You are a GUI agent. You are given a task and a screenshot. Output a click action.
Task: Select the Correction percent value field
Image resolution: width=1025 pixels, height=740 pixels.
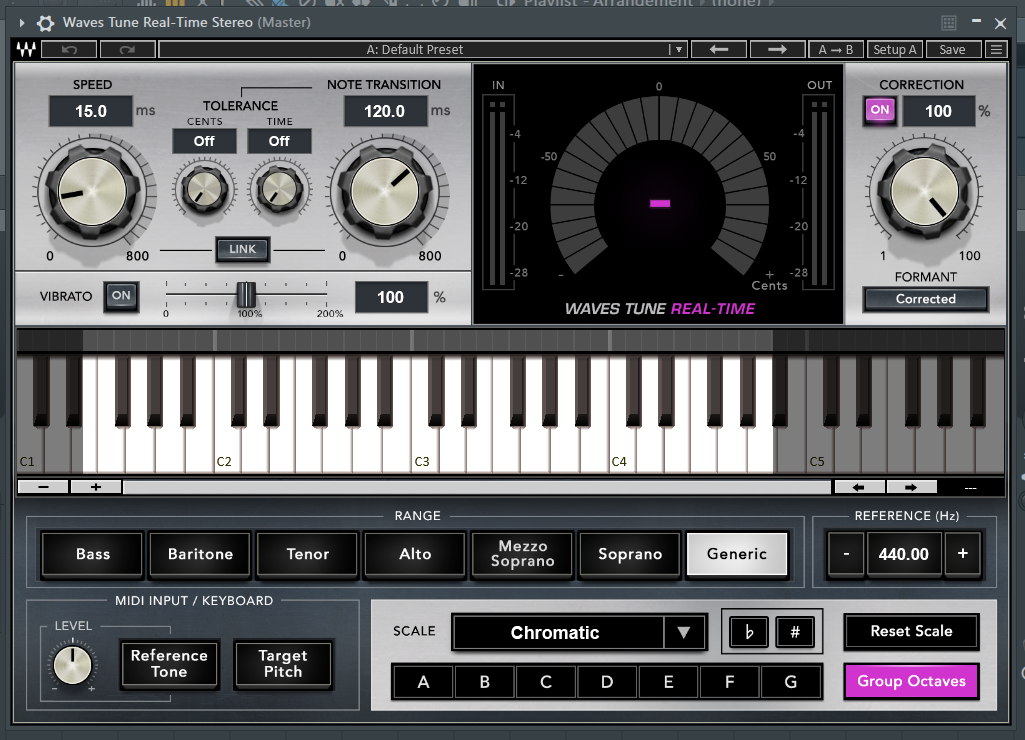(939, 111)
